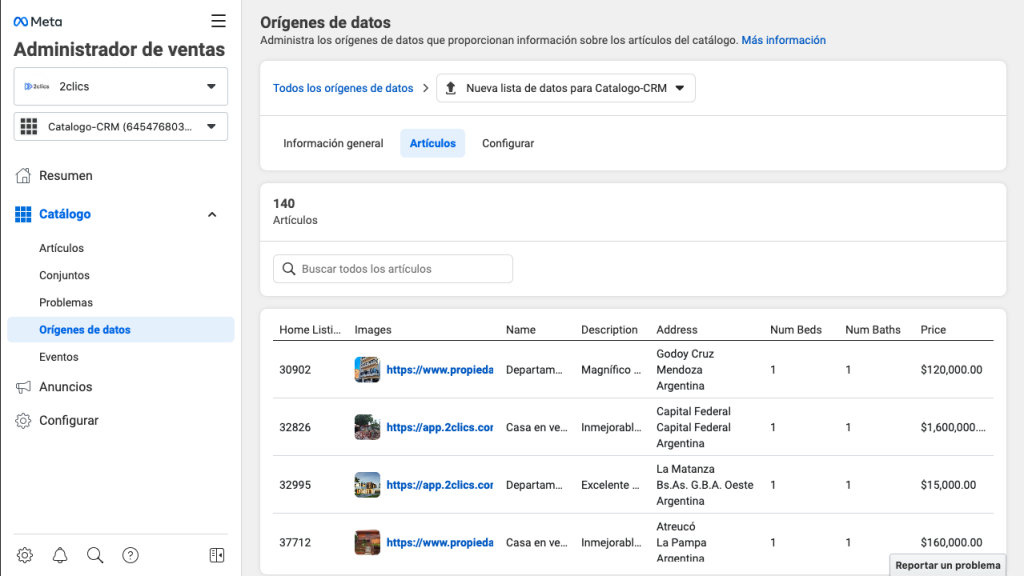Click the Num Baths column header

tap(872, 330)
